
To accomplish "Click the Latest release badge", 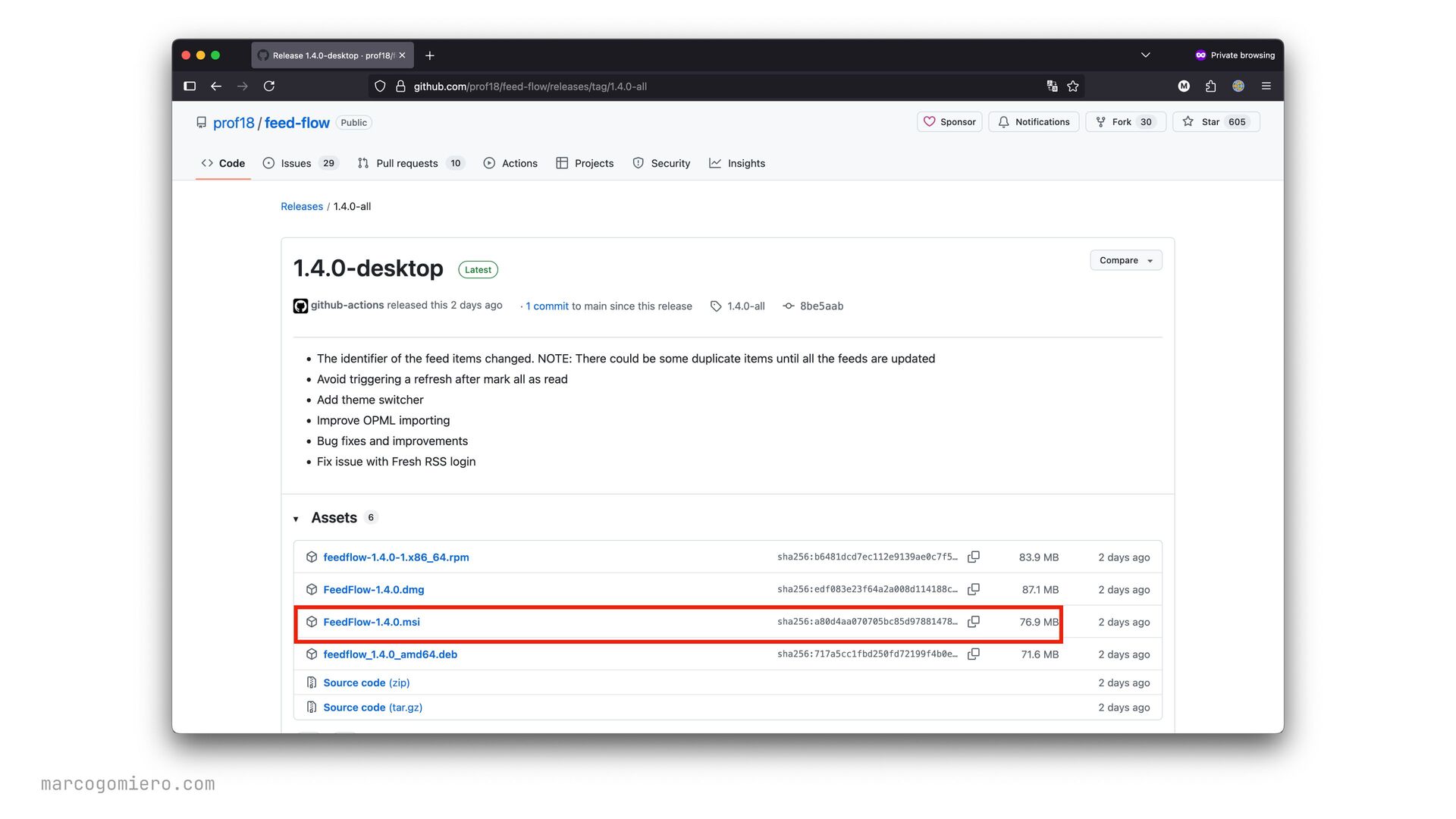I will [478, 270].
